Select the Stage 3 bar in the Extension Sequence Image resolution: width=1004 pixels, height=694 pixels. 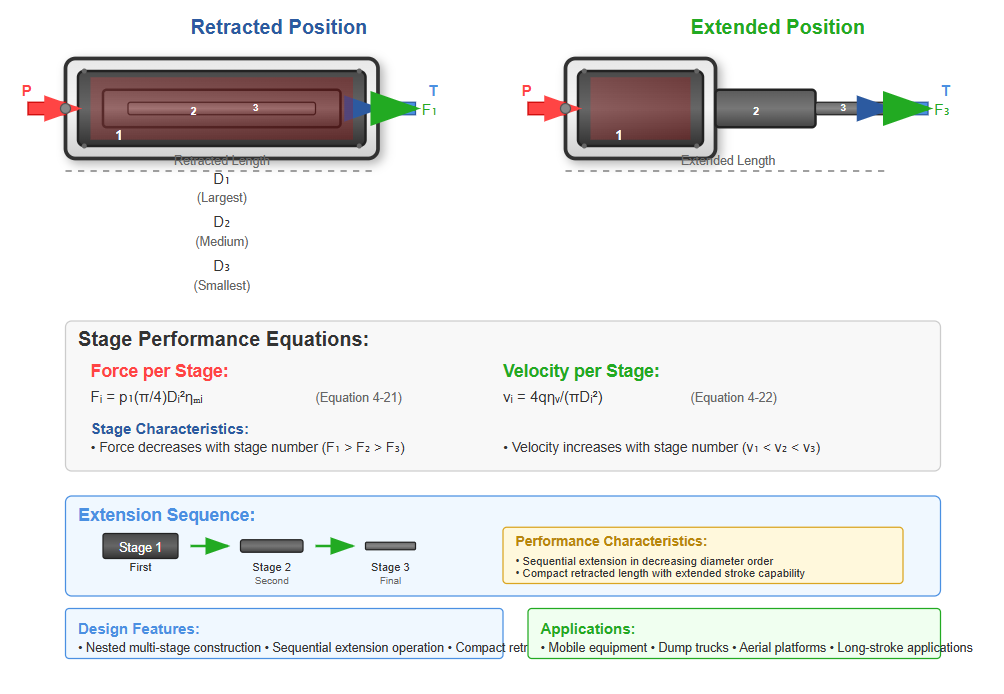pos(390,546)
